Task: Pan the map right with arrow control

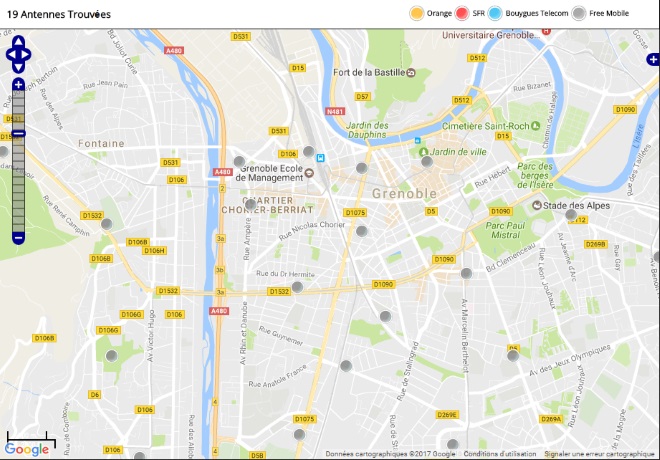Action: 29,55
